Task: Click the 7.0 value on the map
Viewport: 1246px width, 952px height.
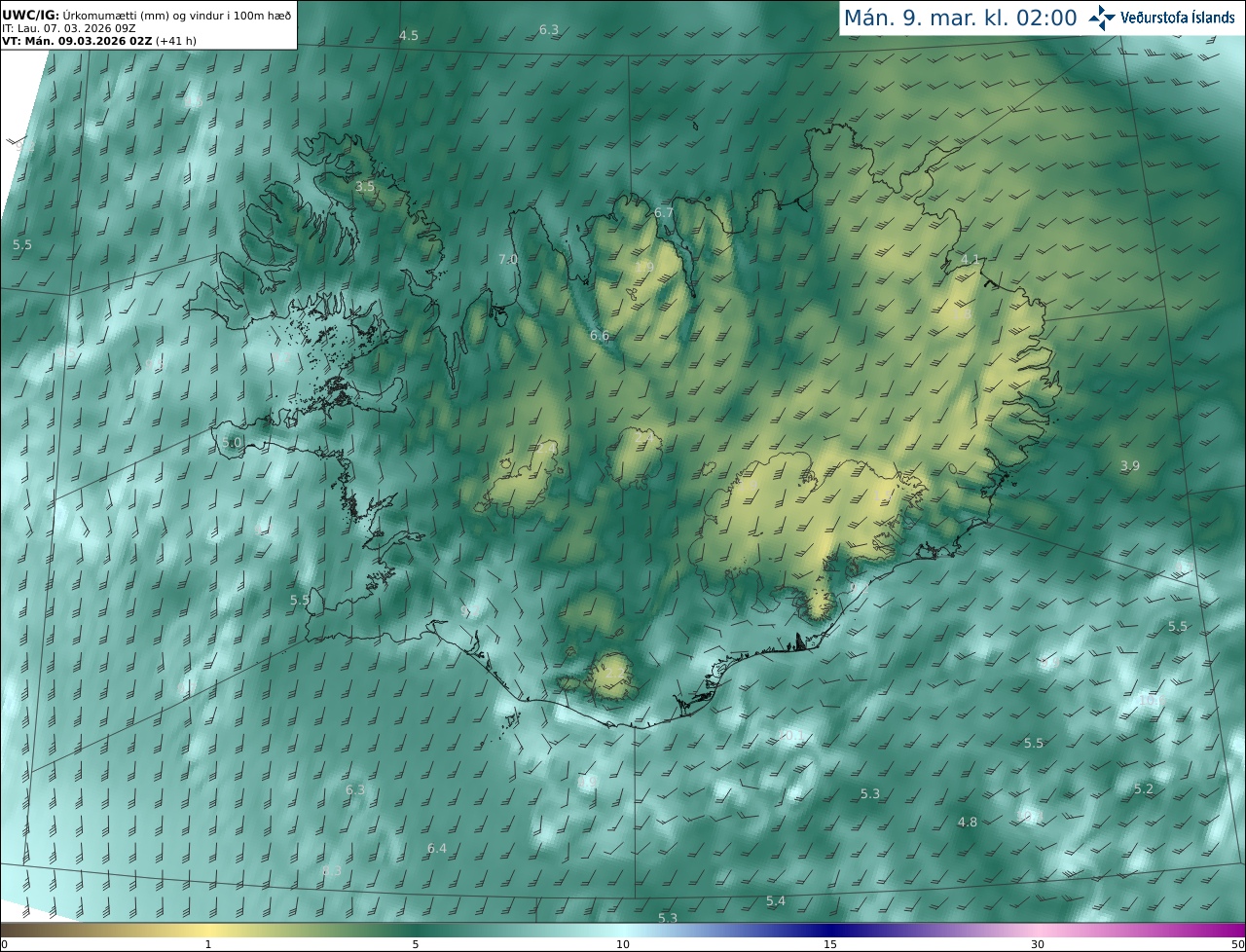Action: [508, 260]
